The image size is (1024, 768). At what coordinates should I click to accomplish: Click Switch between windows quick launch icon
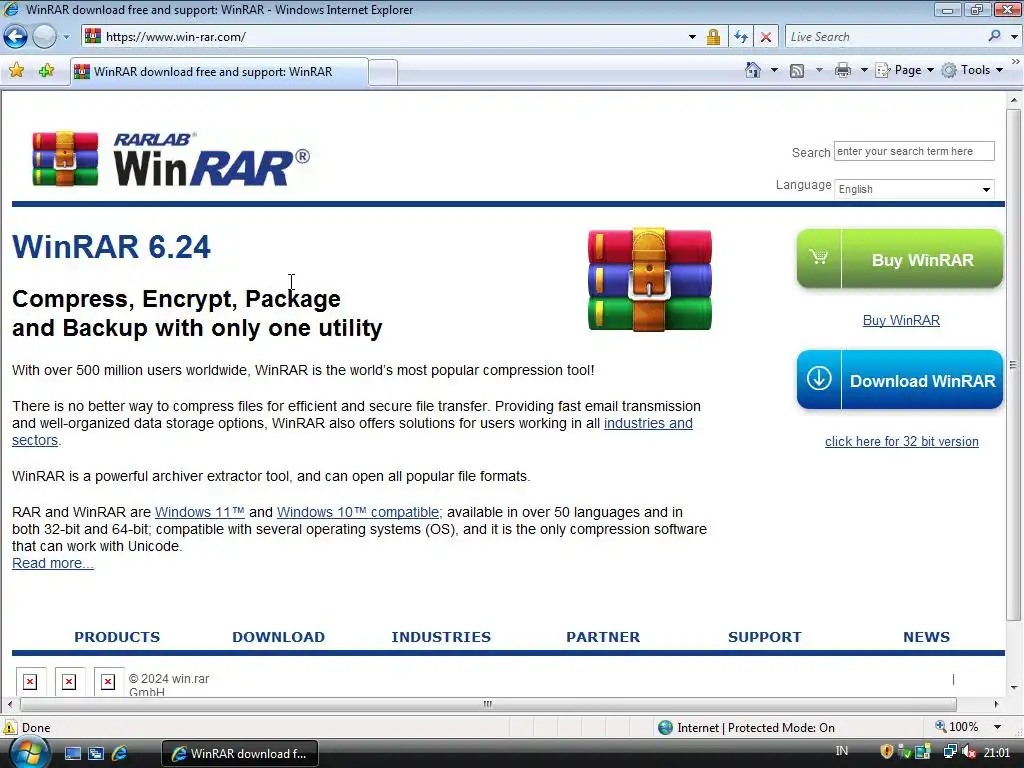click(96, 754)
